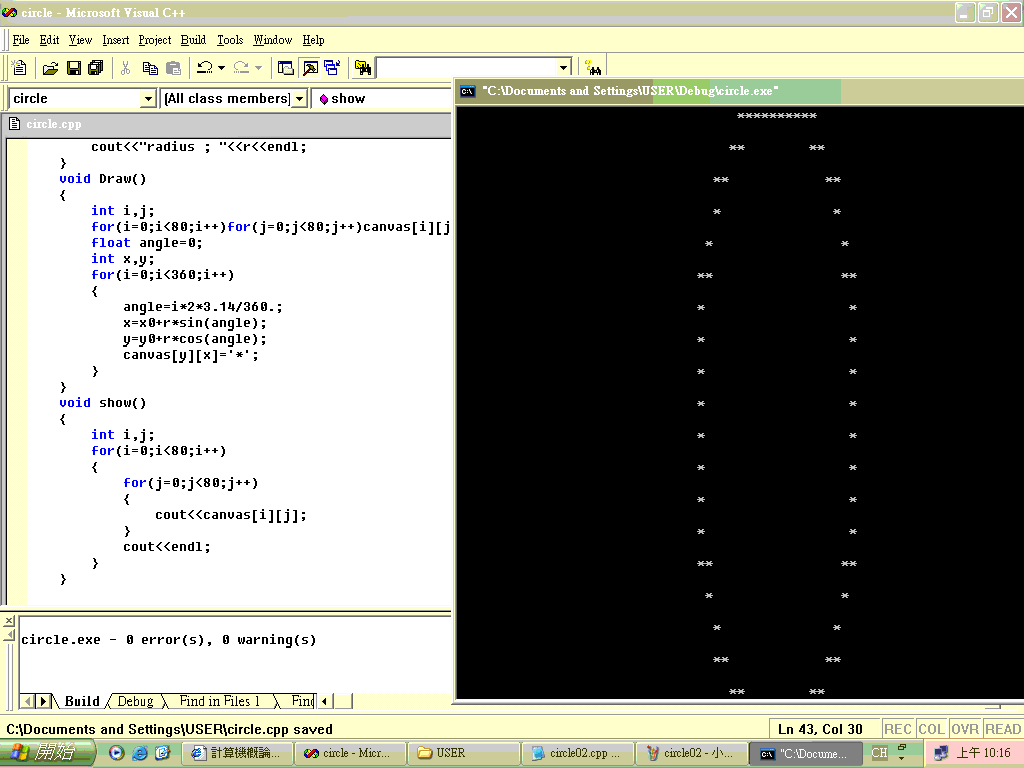Save the file with the floppy disk icon
Viewport: 1024px width, 768px height.
(73, 68)
